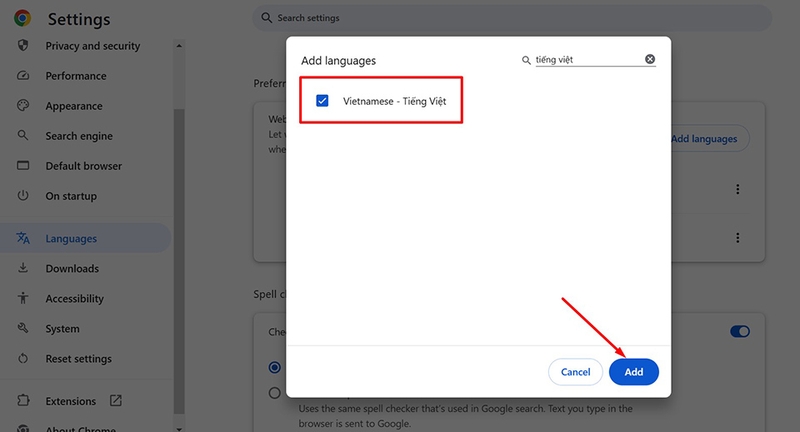The height and width of the screenshot is (432, 800).
Task: Click the Performance gauge icon
Action: click(23, 75)
